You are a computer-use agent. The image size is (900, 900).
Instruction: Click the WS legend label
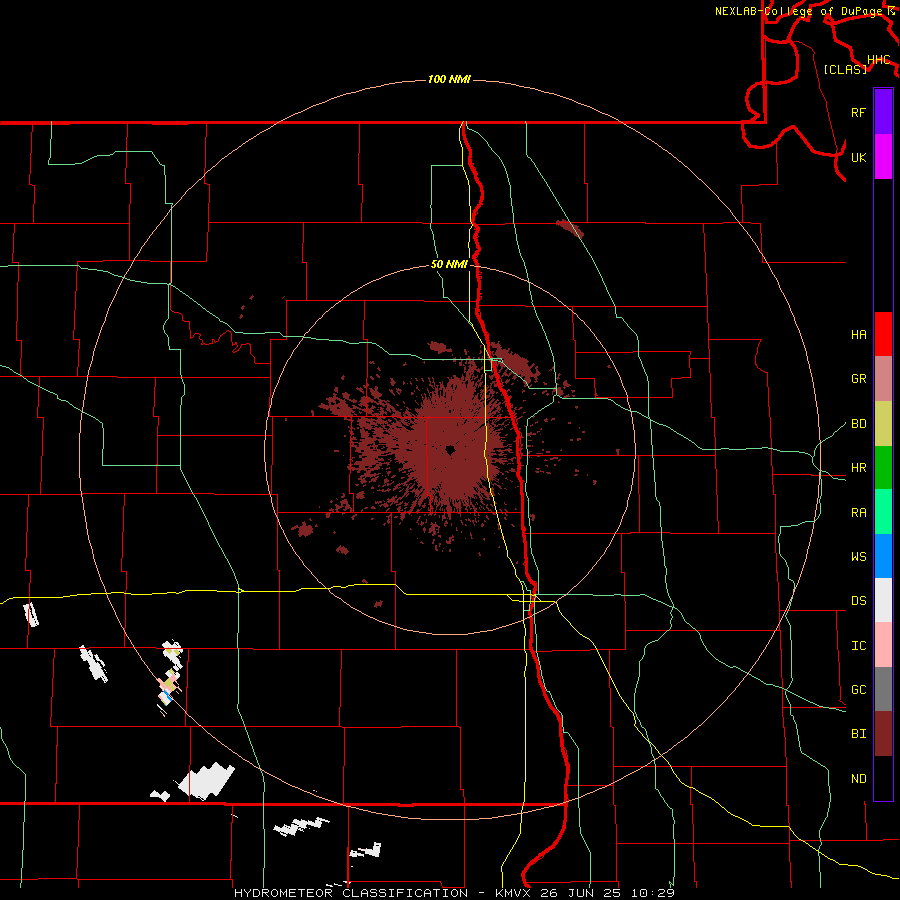click(x=858, y=557)
